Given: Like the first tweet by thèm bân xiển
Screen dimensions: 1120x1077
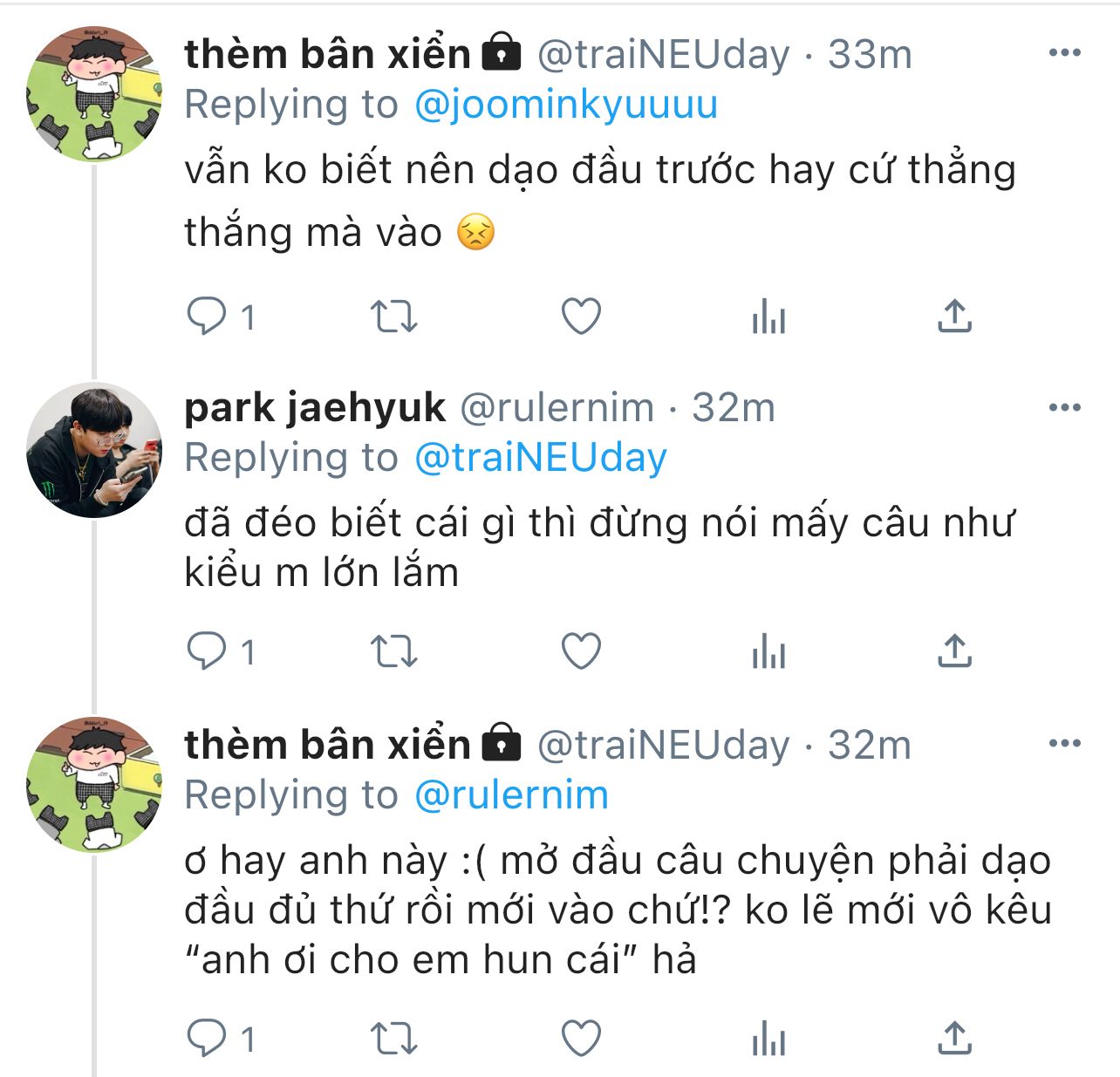Looking at the screenshot, I should pyautogui.click(x=581, y=316).
